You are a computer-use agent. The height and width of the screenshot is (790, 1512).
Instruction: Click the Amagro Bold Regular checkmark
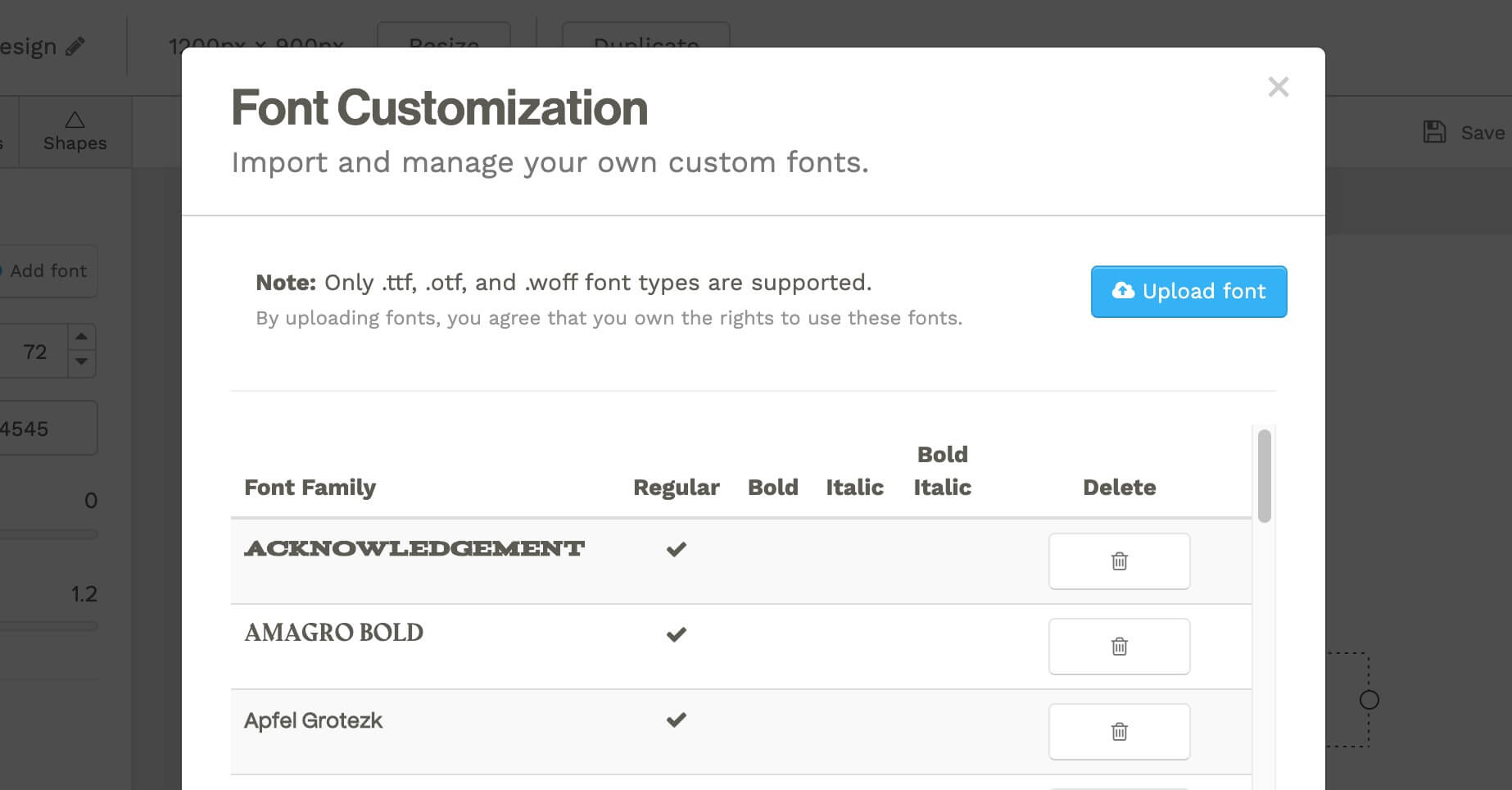pyautogui.click(x=676, y=634)
